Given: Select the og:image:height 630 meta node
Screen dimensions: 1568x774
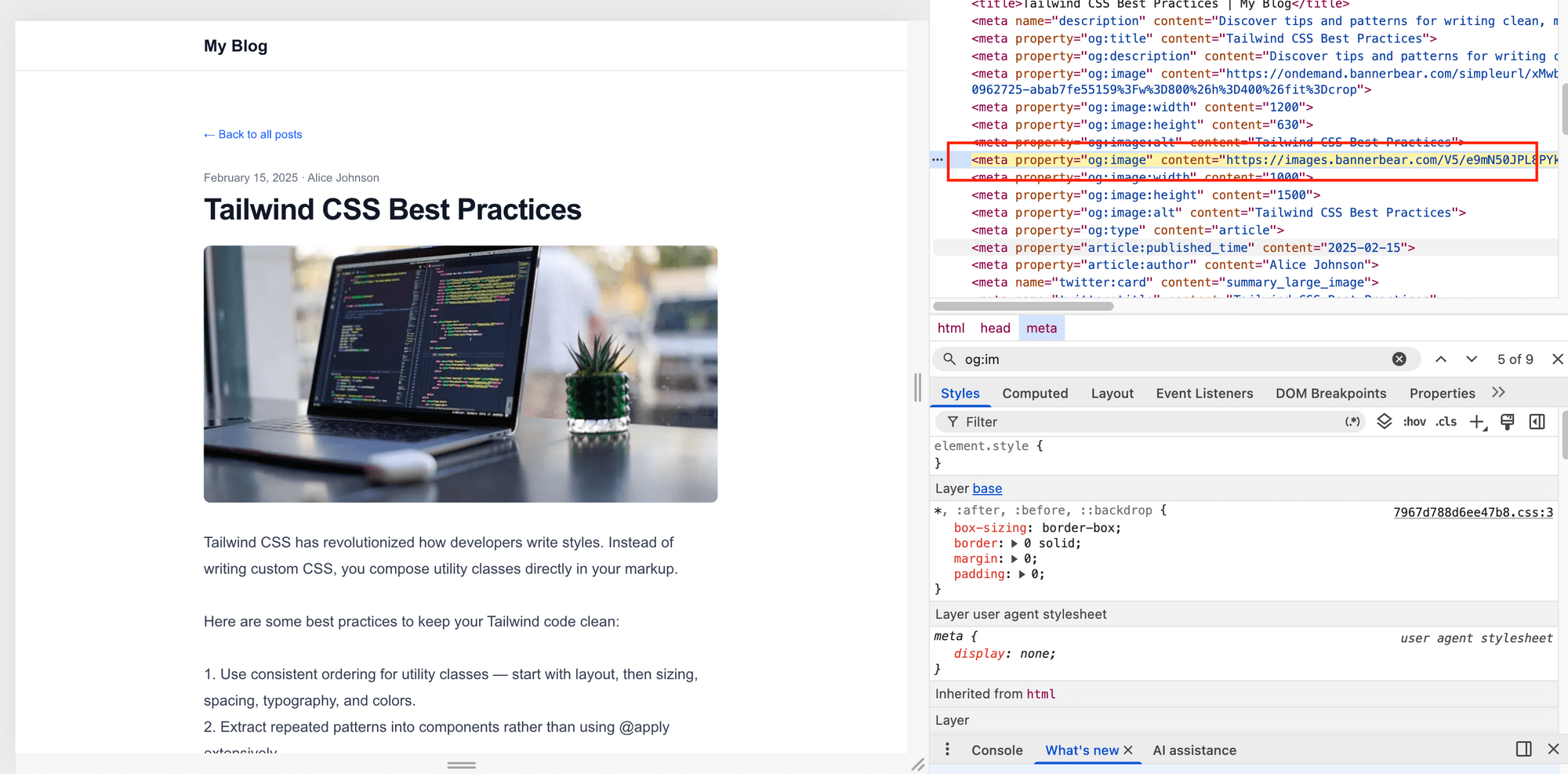Looking at the screenshot, I should point(1142,125).
